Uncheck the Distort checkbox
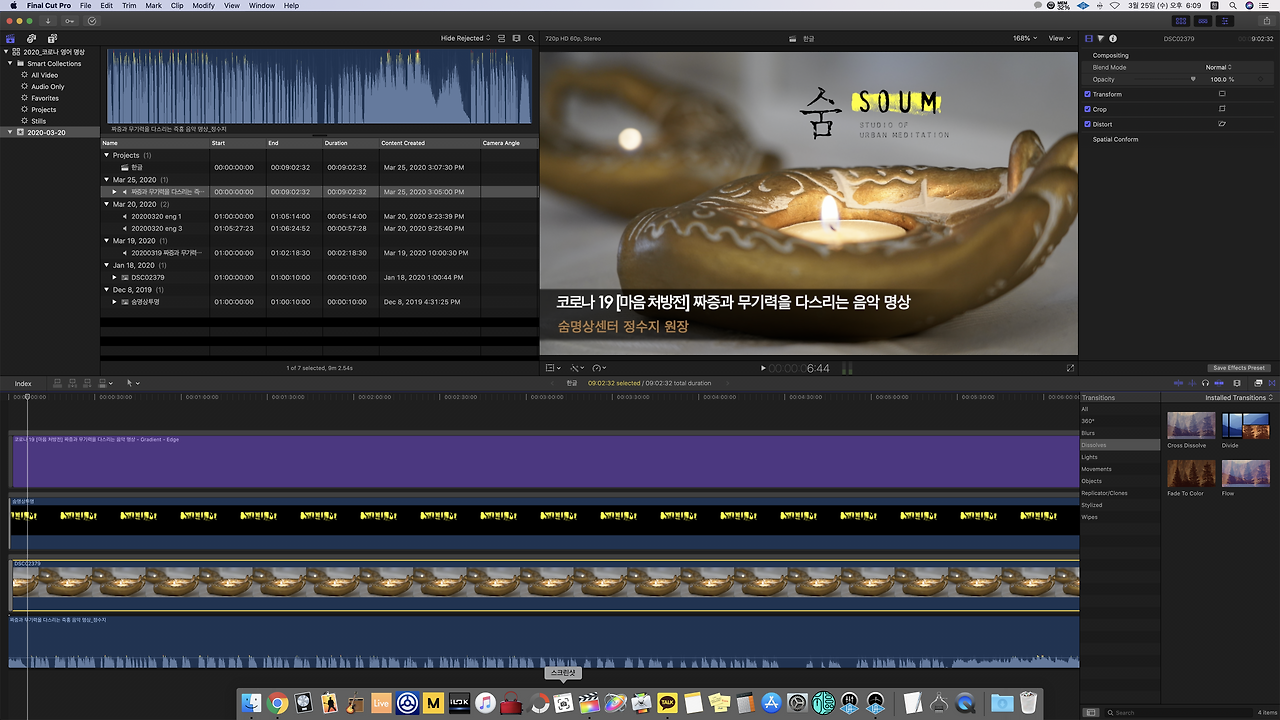 [1088, 124]
